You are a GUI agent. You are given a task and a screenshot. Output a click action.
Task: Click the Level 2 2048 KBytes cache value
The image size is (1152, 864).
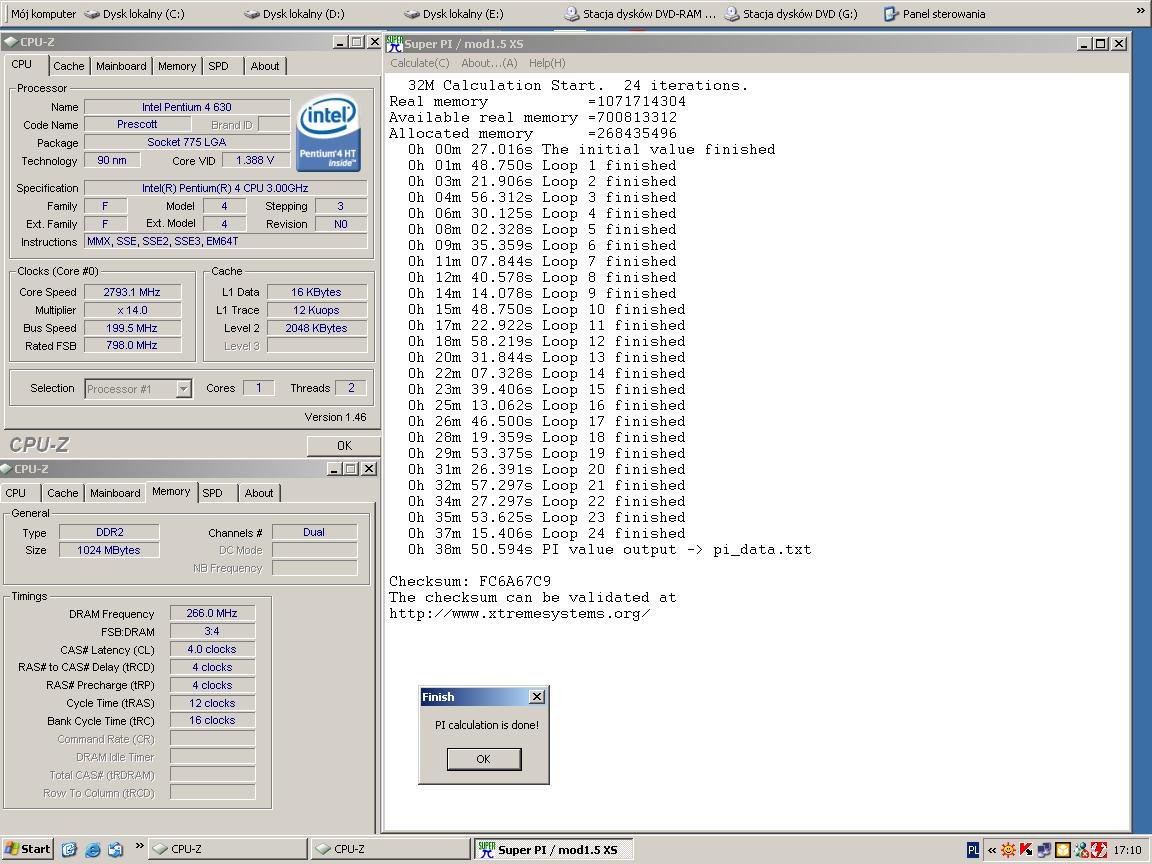[x=316, y=328]
